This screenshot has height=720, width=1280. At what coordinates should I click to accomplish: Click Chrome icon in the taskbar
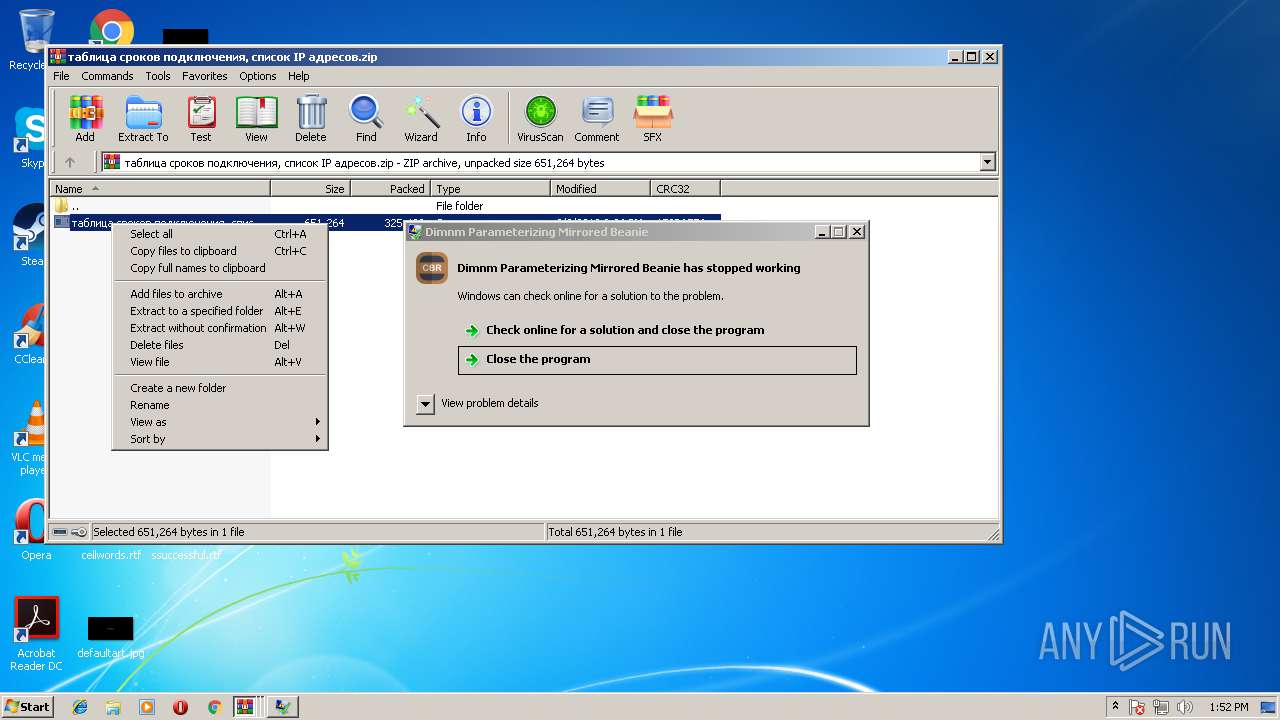pos(214,707)
